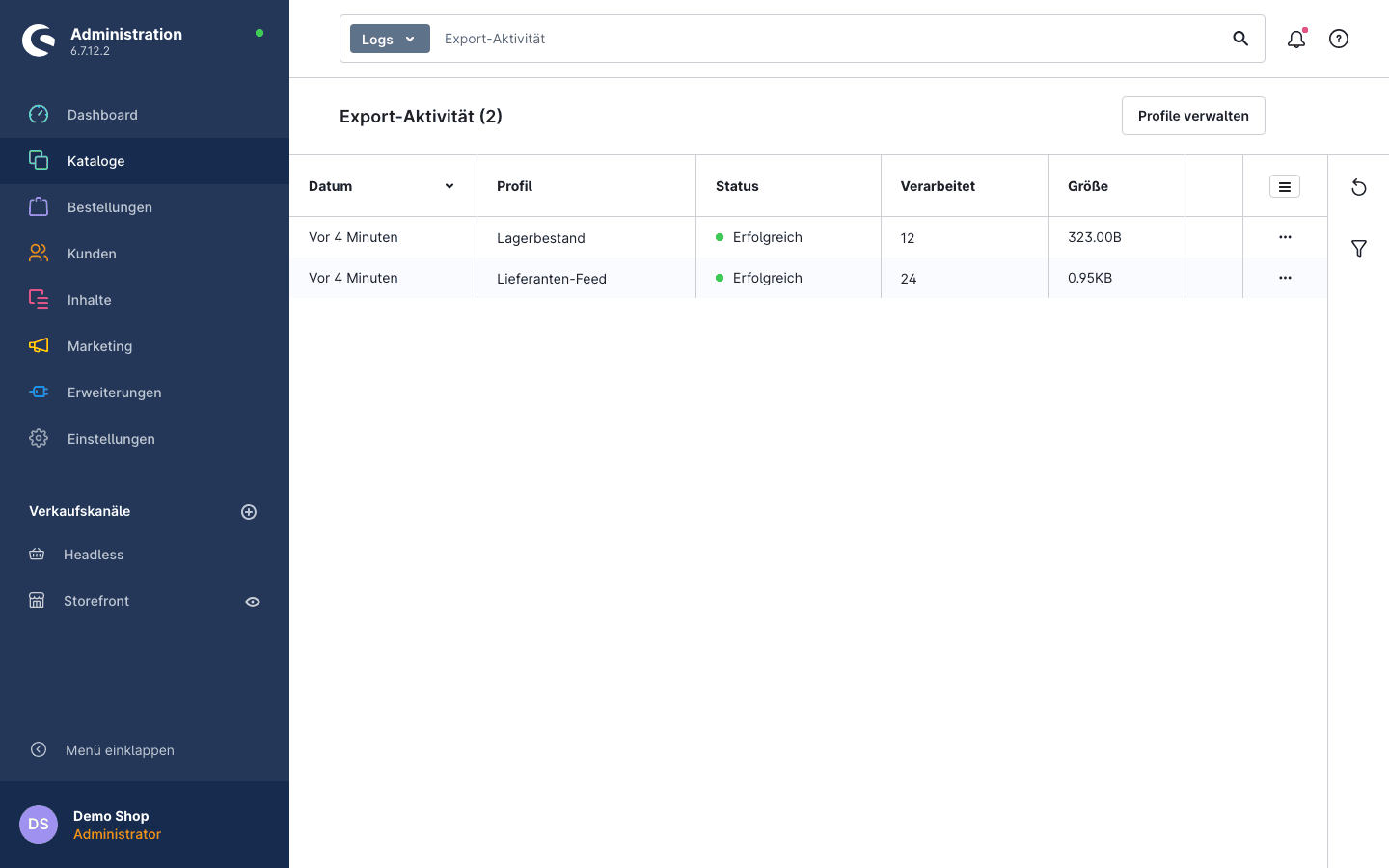Focus the Export-Aktivität search field
1389x868 pixels.
click(830, 39)
